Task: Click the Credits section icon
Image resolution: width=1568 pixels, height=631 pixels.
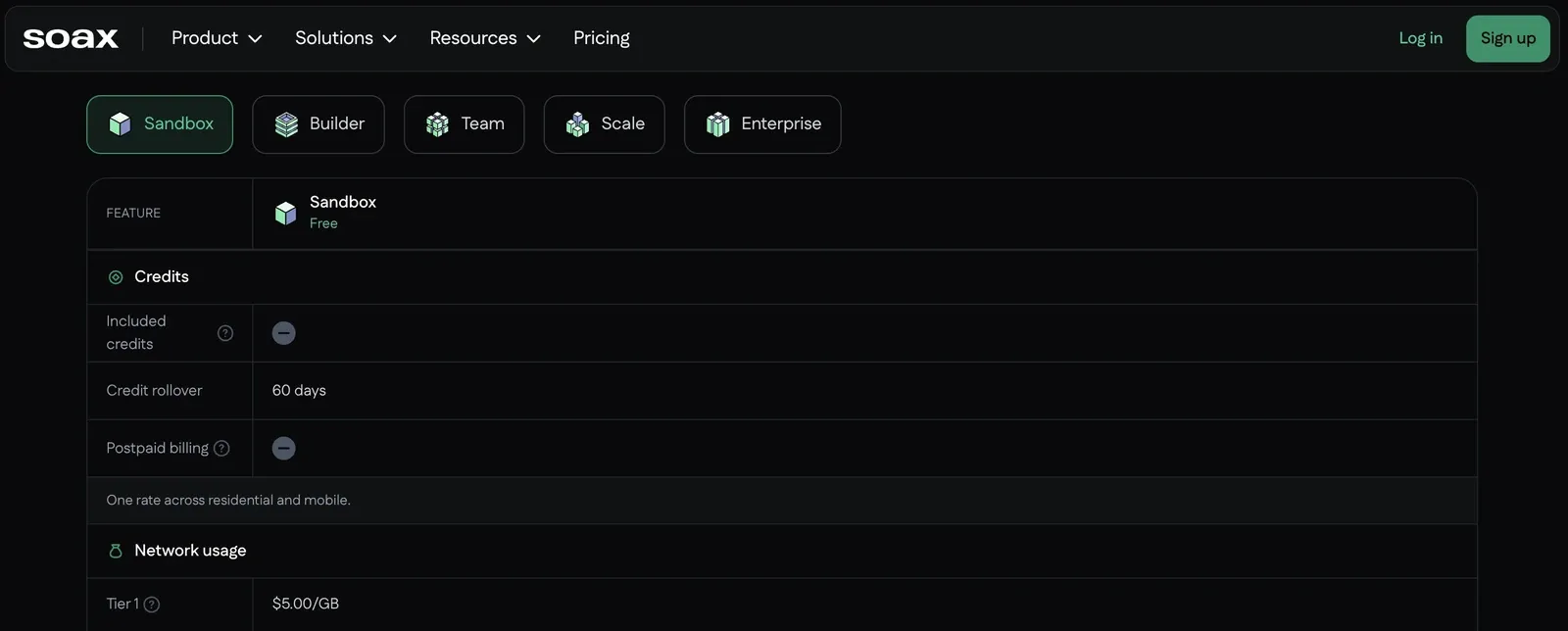Action: 116,277
